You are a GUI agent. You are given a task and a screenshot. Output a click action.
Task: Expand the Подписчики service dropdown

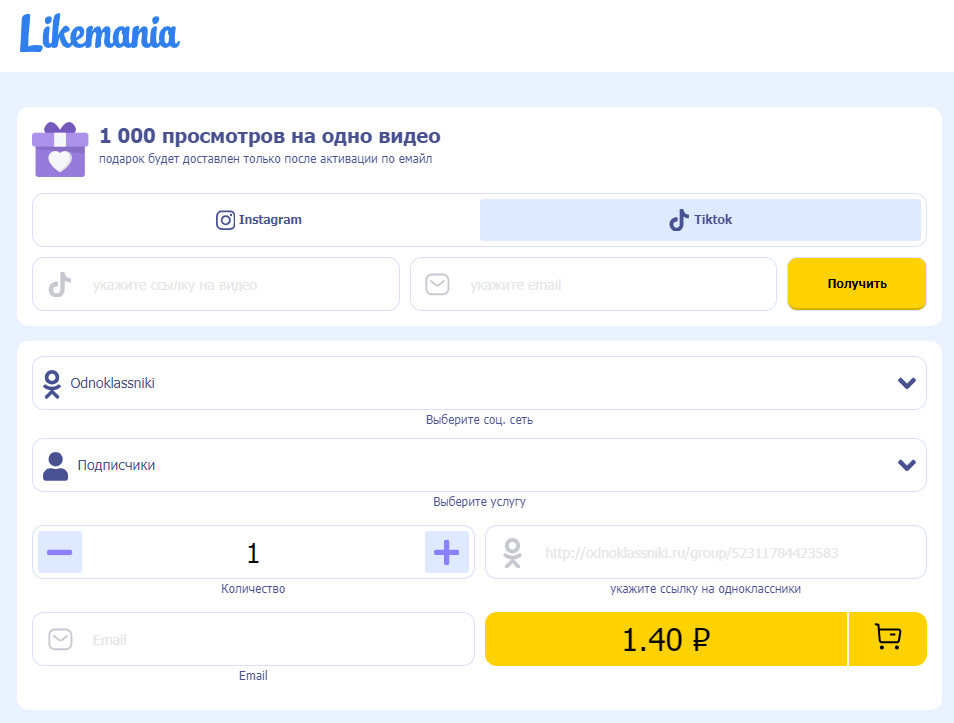[479, 465]
